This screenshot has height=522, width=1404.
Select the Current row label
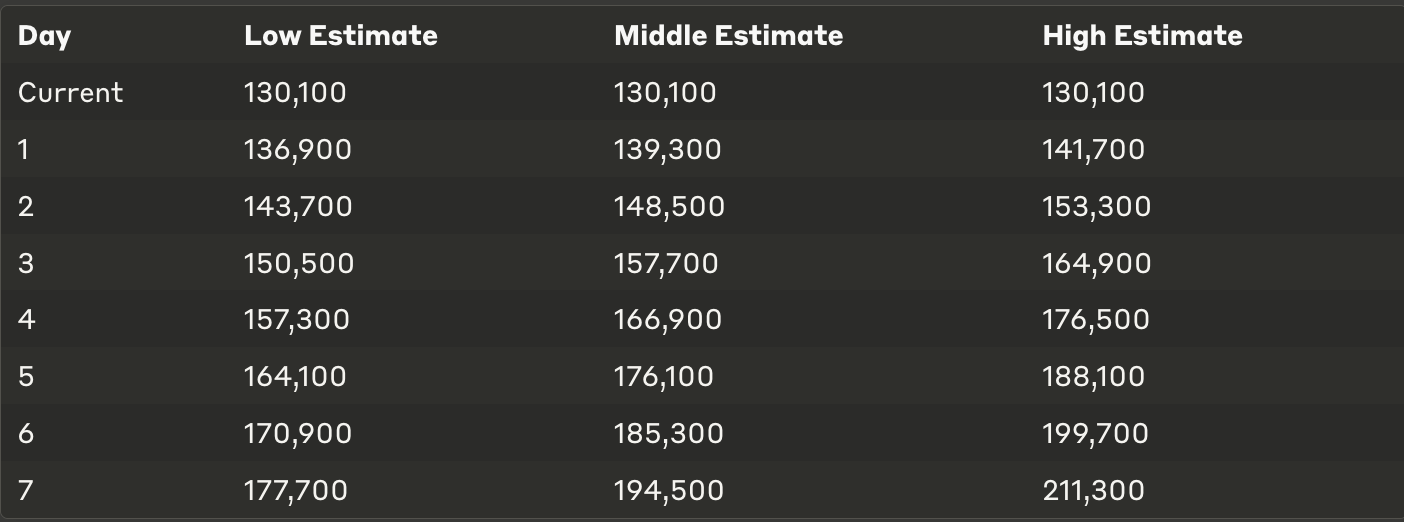coord(71,93)
